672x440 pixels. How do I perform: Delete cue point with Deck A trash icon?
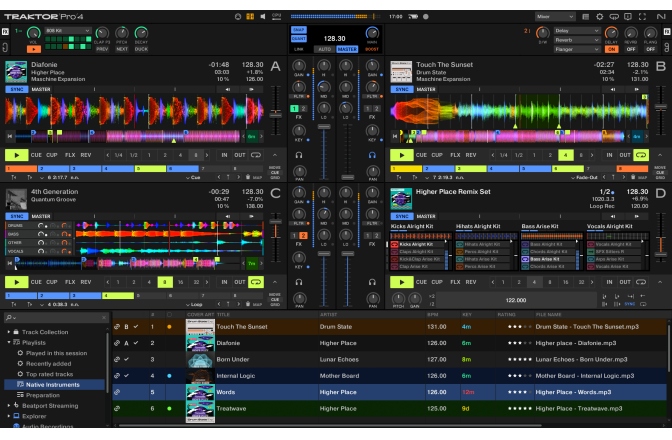[248, 177]
